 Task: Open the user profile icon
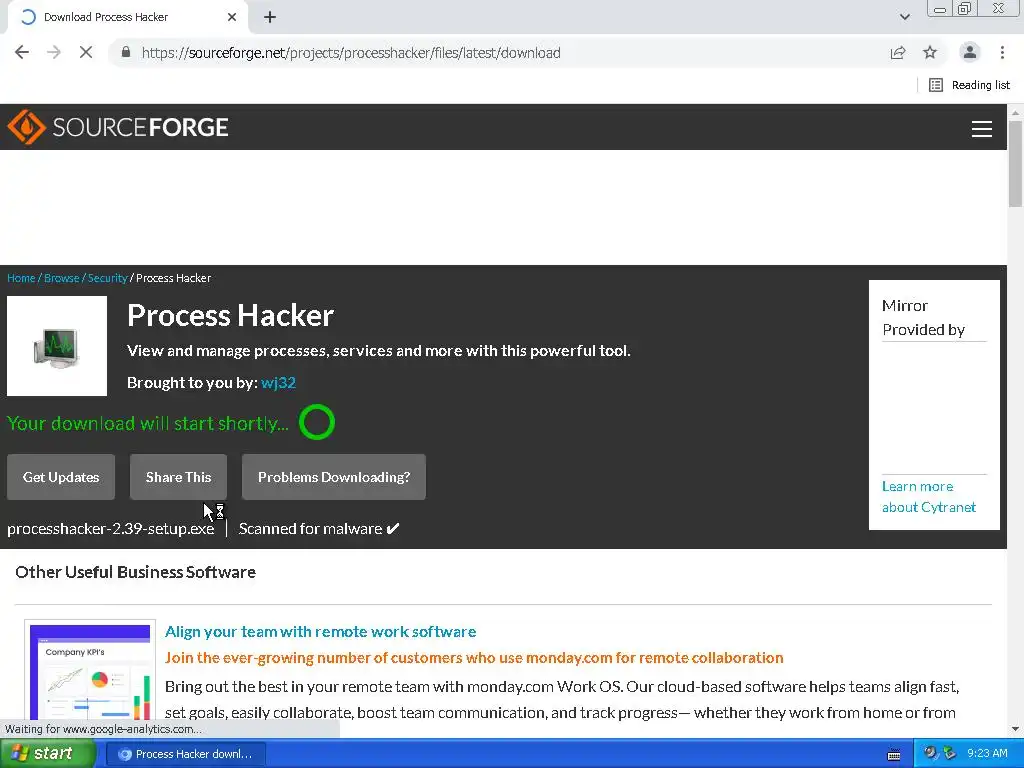click(x=970, y=52)
